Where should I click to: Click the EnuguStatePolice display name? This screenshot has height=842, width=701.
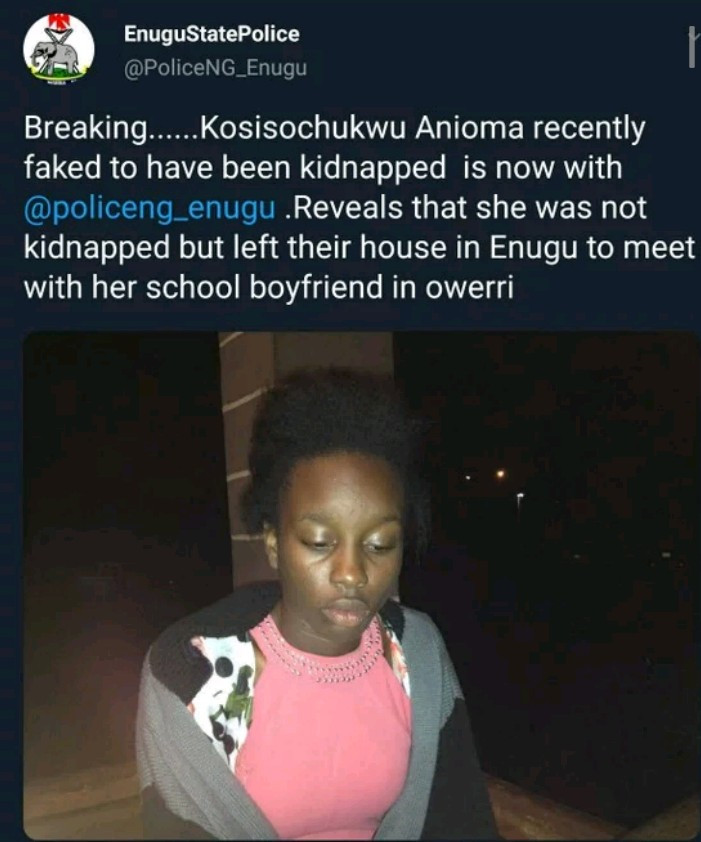tap(212, 34)
